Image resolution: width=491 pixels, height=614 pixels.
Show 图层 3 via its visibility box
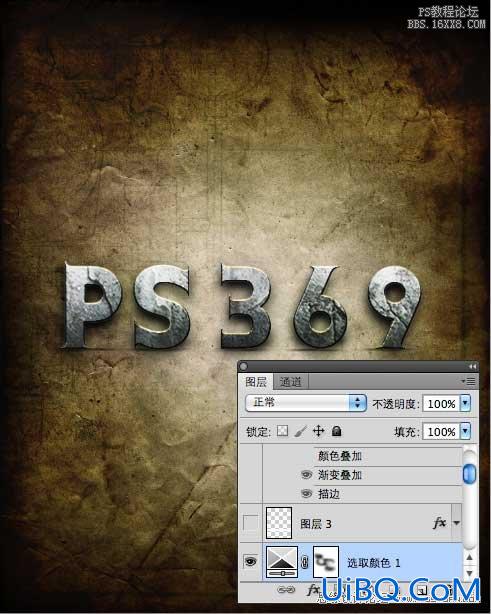point(251,523)
